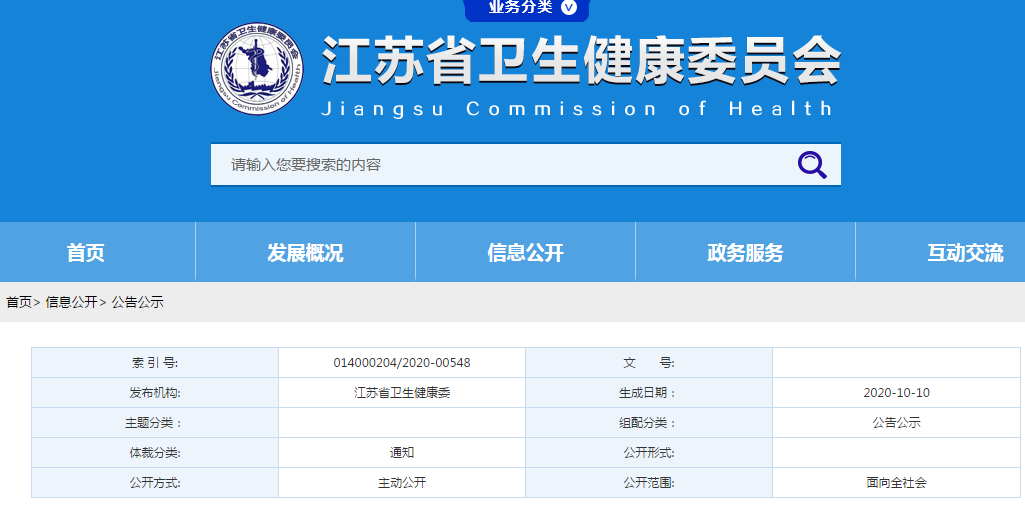
Task: Open the 政务服务 navigation item
Action: (745, 253)
